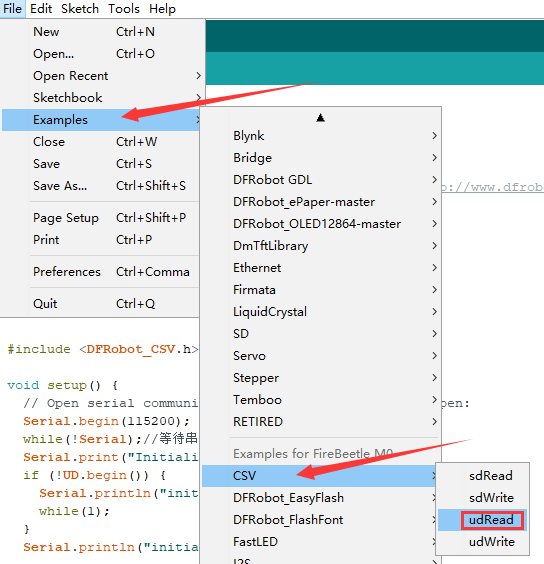Open SD examples submenu
The image size is (544, 564).
320,333
